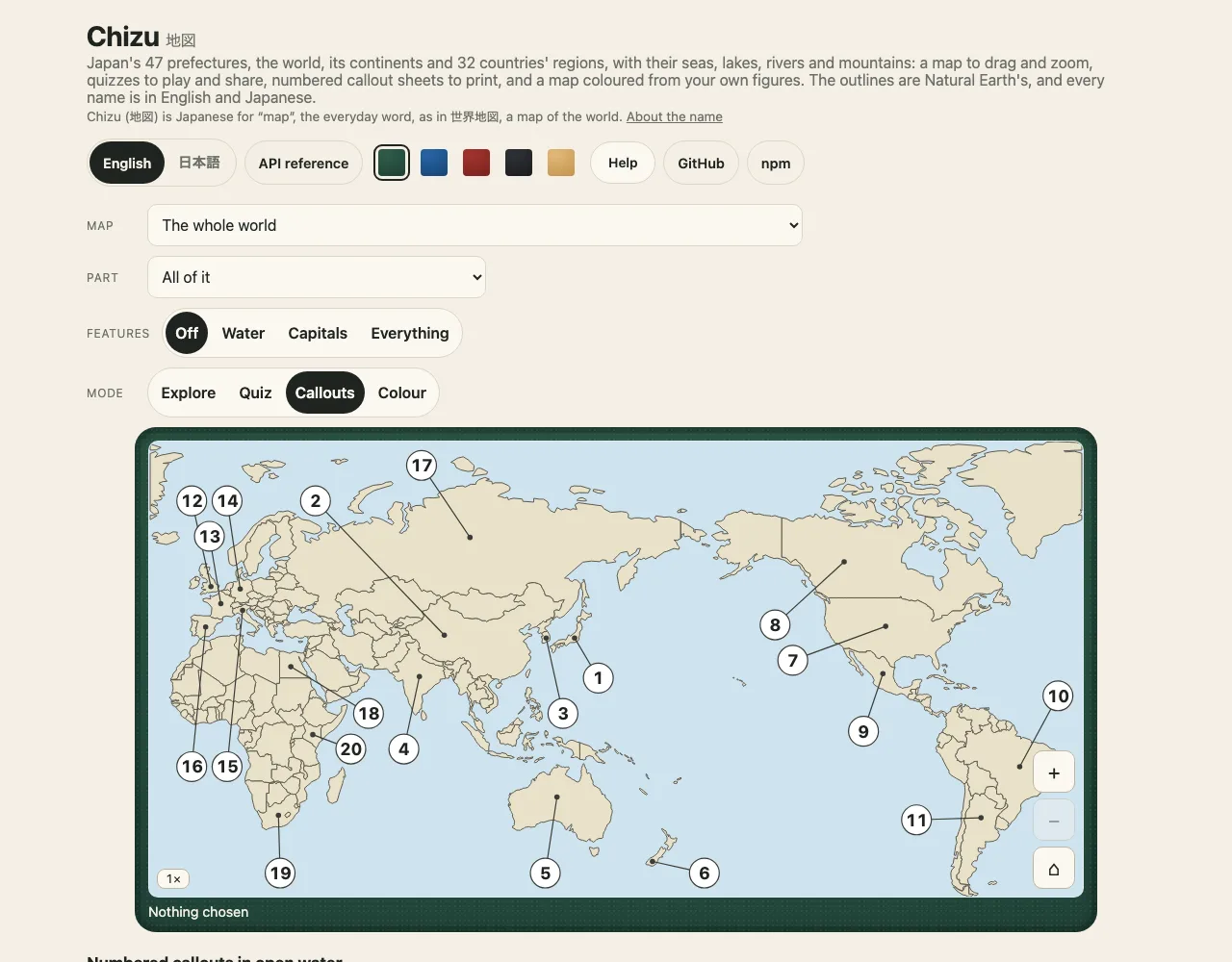
Task: Choose the green theme swatch
Action: 392,163
